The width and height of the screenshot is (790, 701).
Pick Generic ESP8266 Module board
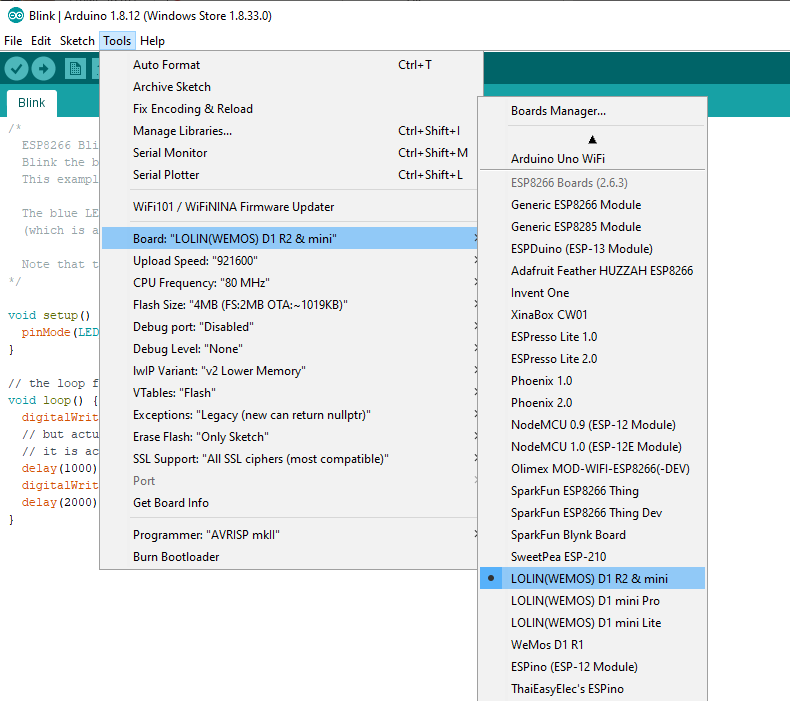point(576,205)
